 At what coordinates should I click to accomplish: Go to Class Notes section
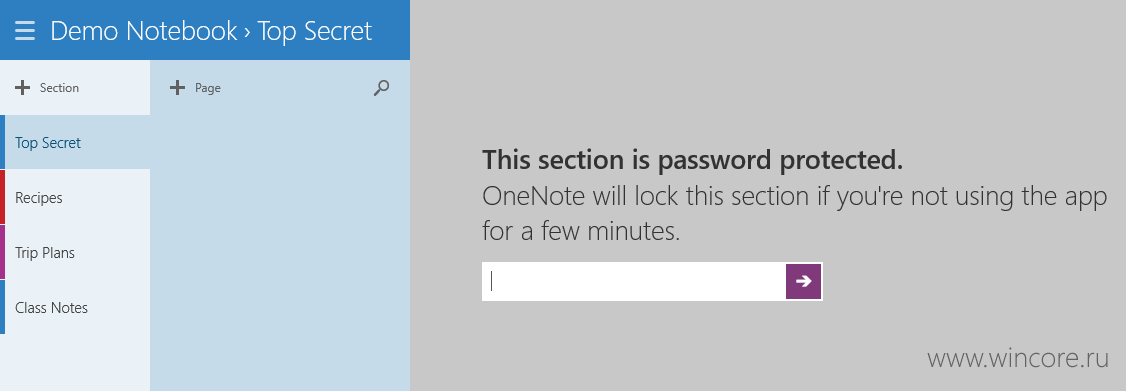pyautogui.click(x=75, y=307)
